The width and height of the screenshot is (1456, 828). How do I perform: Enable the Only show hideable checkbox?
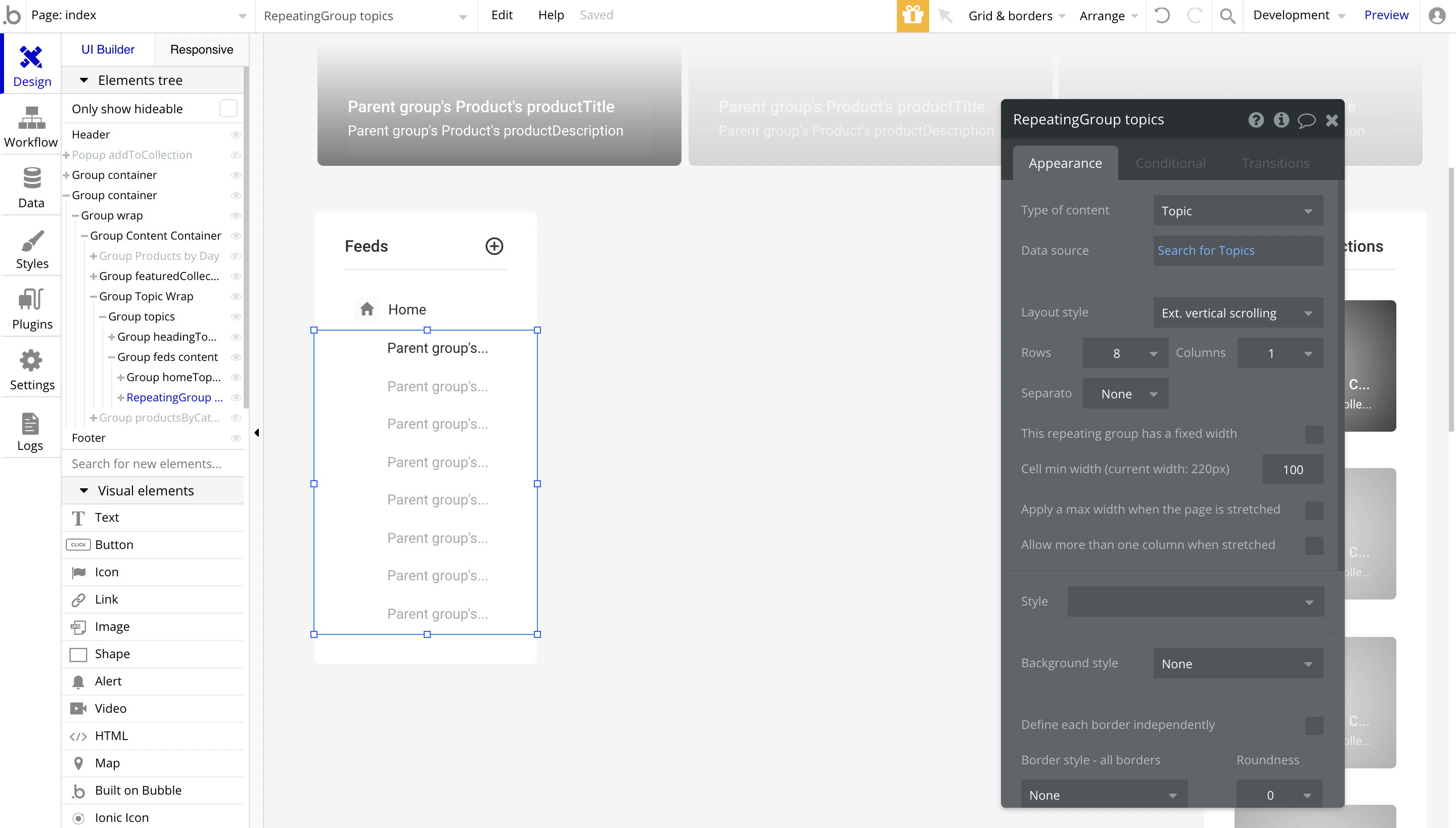coord(228,108)
